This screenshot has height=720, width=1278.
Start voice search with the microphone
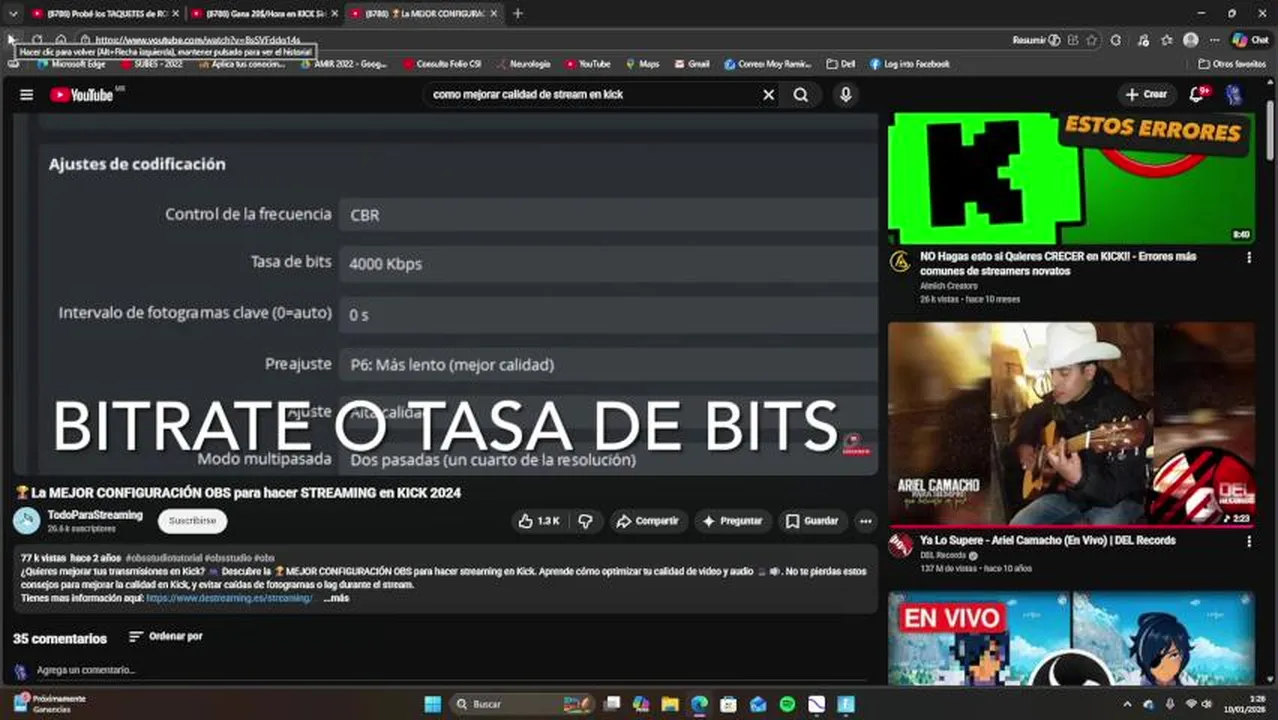846,95
